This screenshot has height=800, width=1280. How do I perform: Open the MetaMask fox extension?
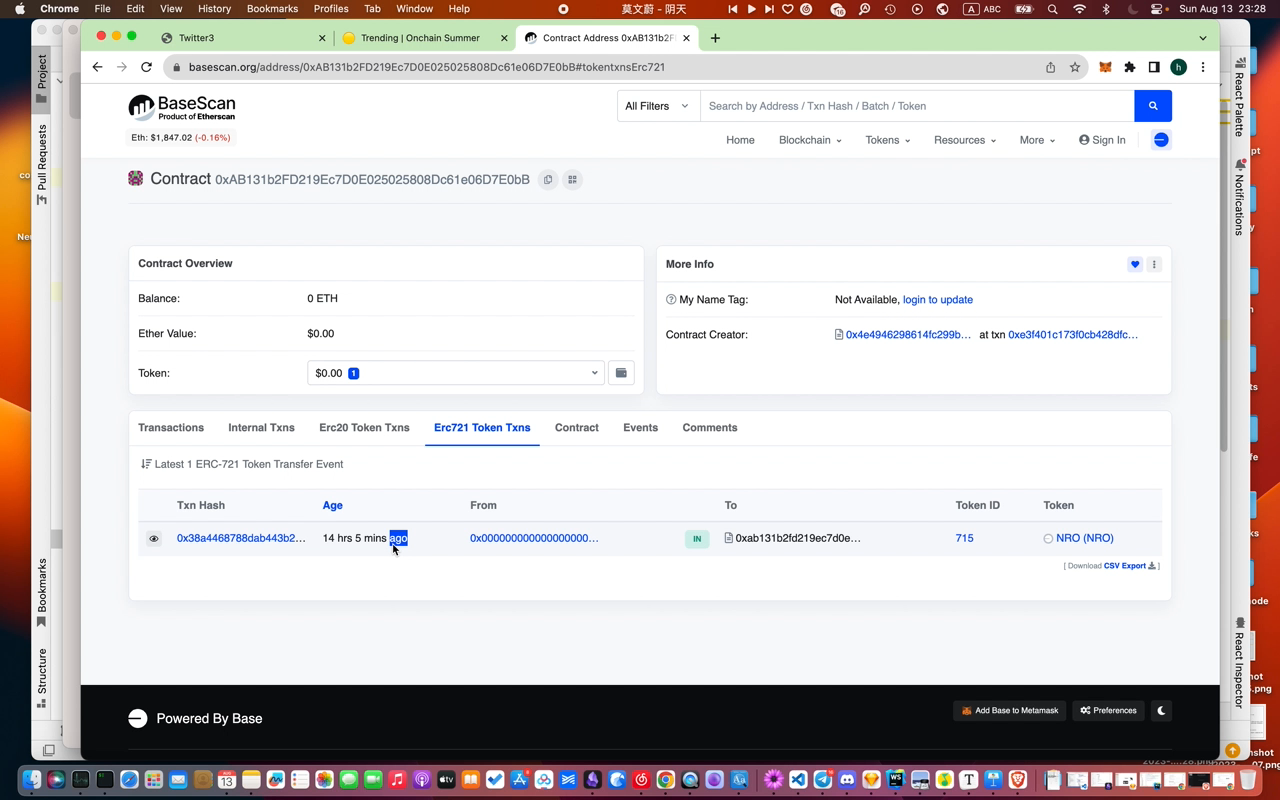(x=1105, y=67)
